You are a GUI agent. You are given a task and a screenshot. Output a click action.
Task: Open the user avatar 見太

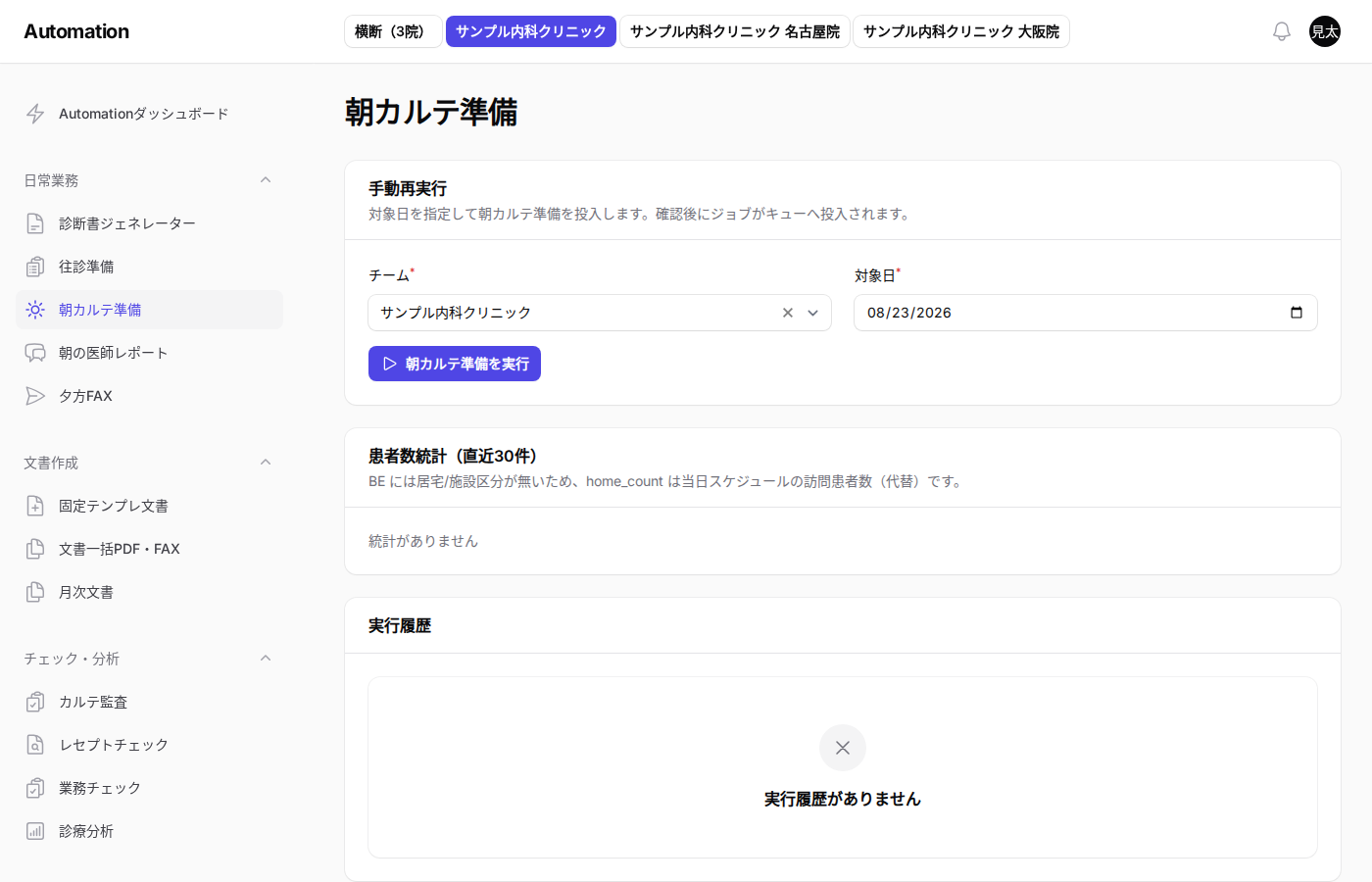click(1325, 31)
